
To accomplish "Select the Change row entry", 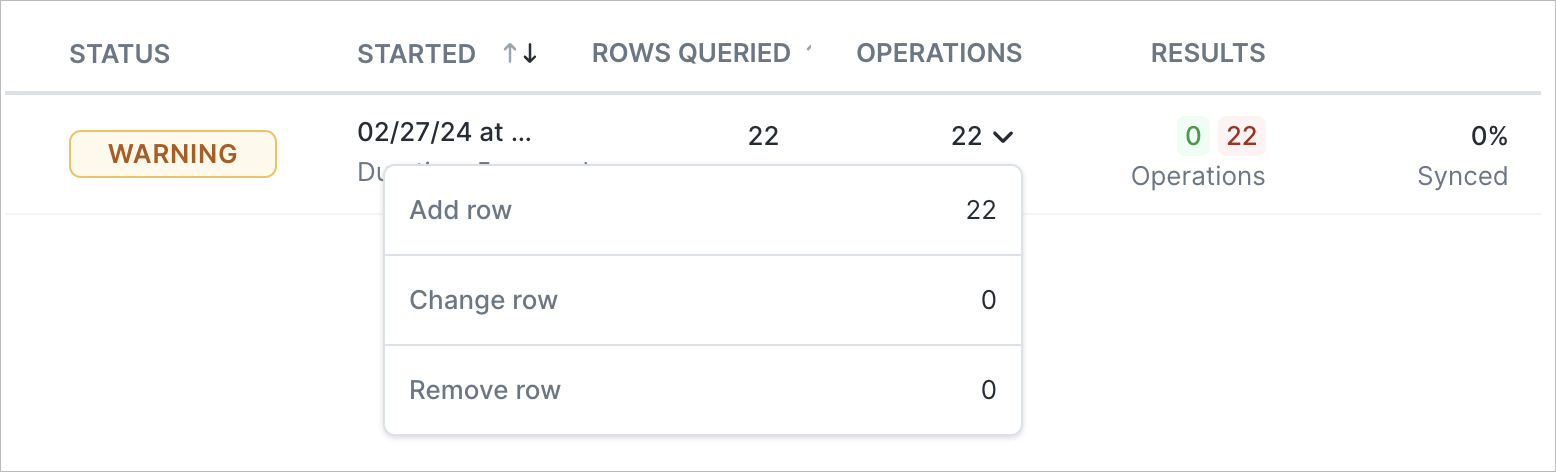I will (703, 300).
